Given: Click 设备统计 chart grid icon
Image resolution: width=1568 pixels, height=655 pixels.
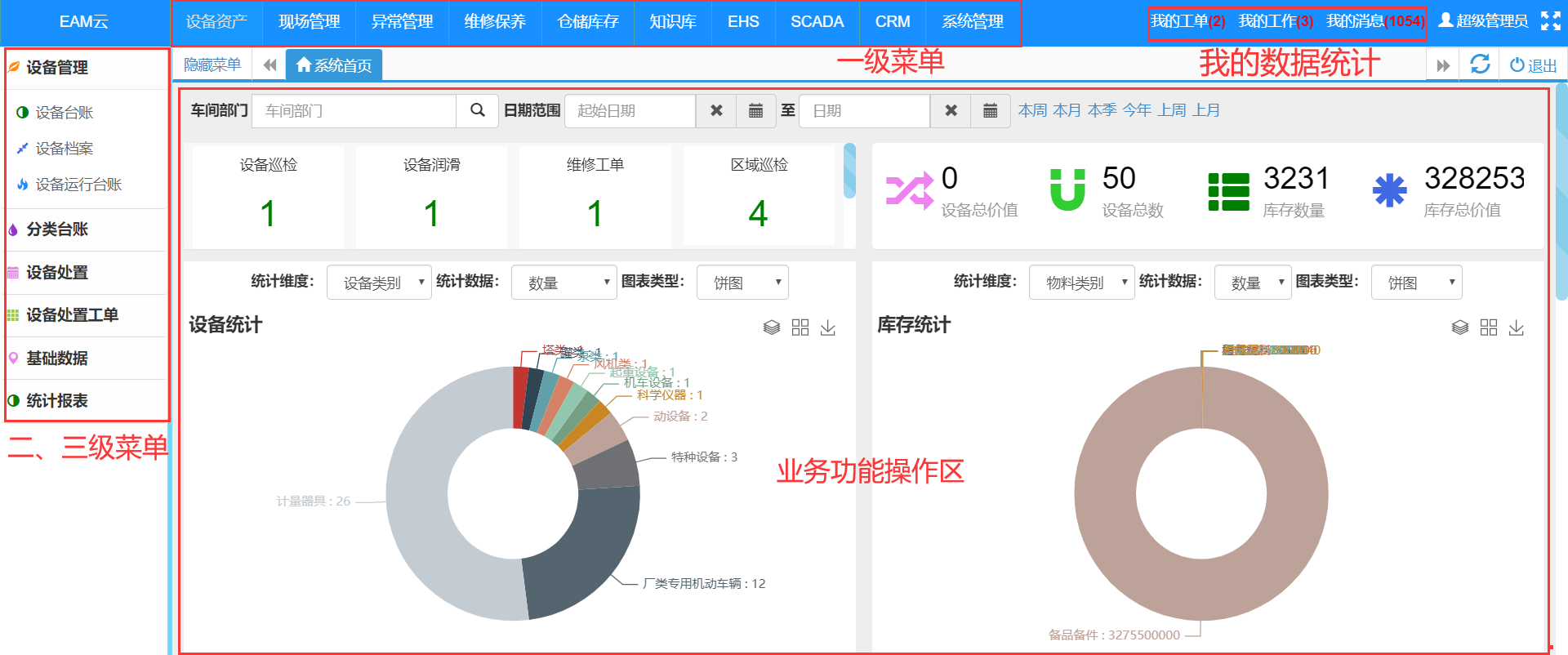Looking at the screenshot, I should pyautogui.click(x=800, y=327).
